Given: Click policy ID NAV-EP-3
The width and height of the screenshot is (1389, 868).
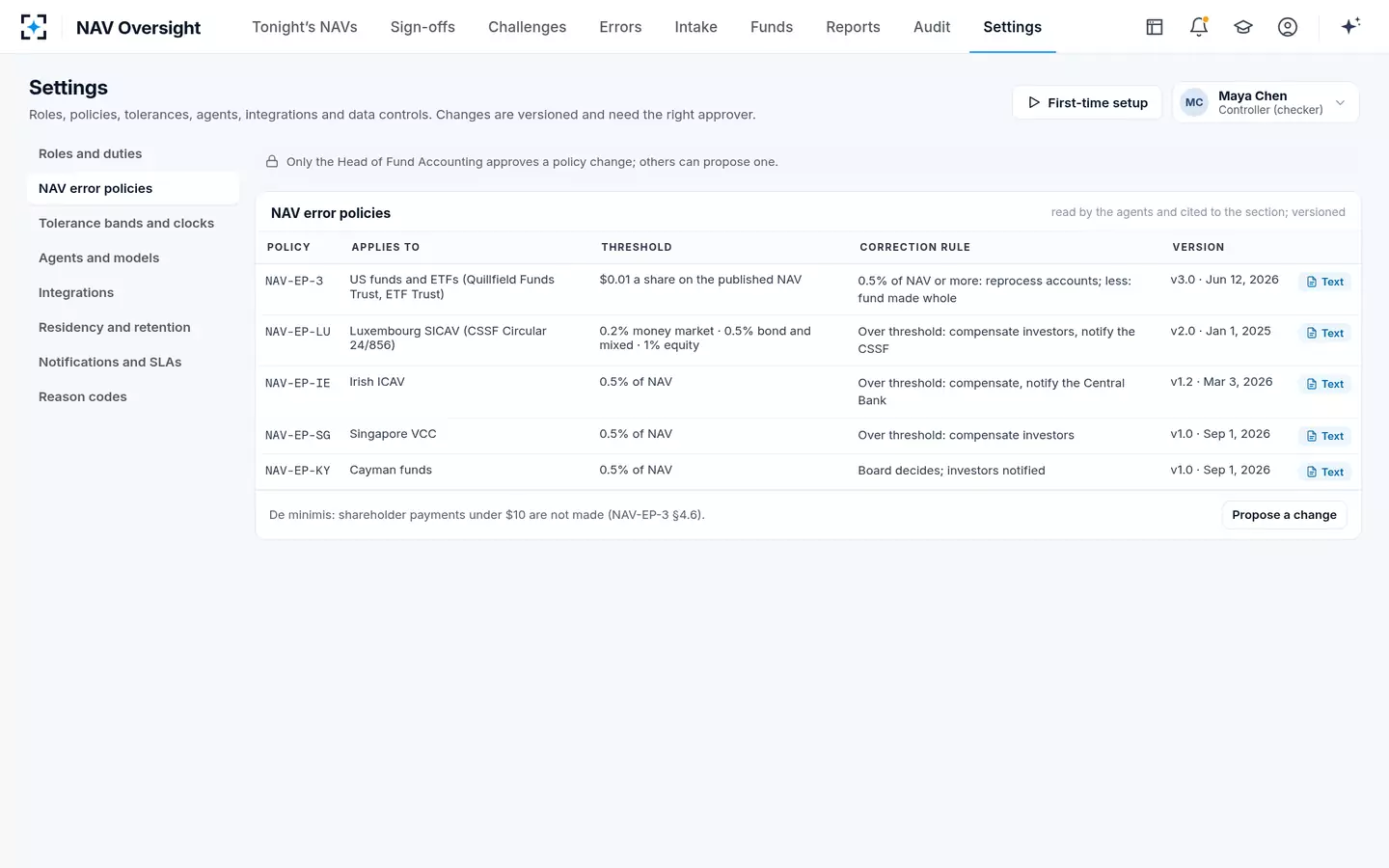Looking at the screenshot, I should click(x=294, y=281).
